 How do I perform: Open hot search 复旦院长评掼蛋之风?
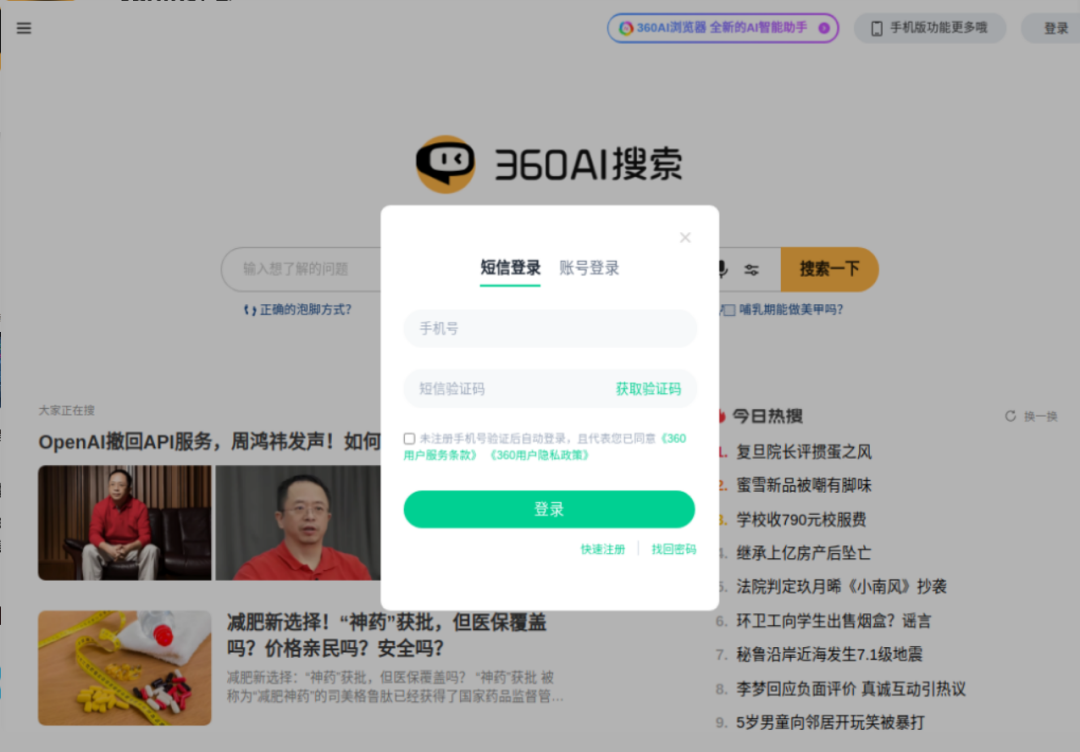[x=804, y=452]
